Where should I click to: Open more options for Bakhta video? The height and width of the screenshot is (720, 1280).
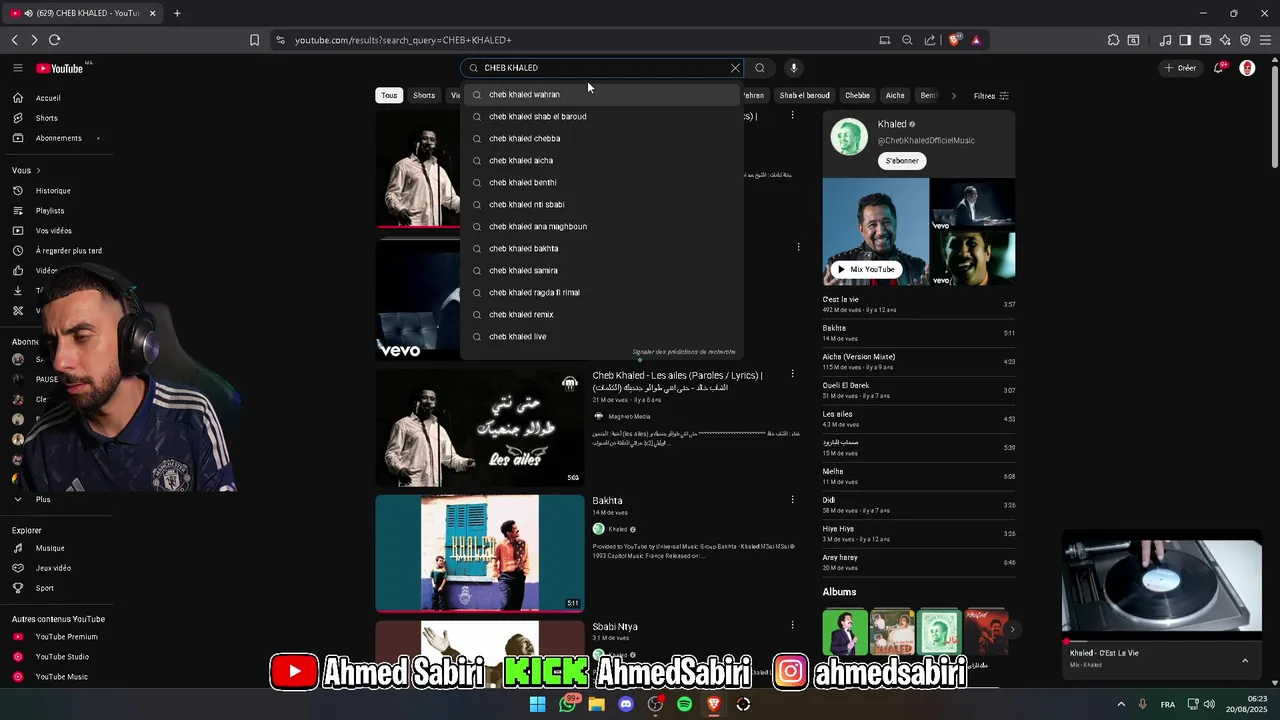tap(793, 499)
